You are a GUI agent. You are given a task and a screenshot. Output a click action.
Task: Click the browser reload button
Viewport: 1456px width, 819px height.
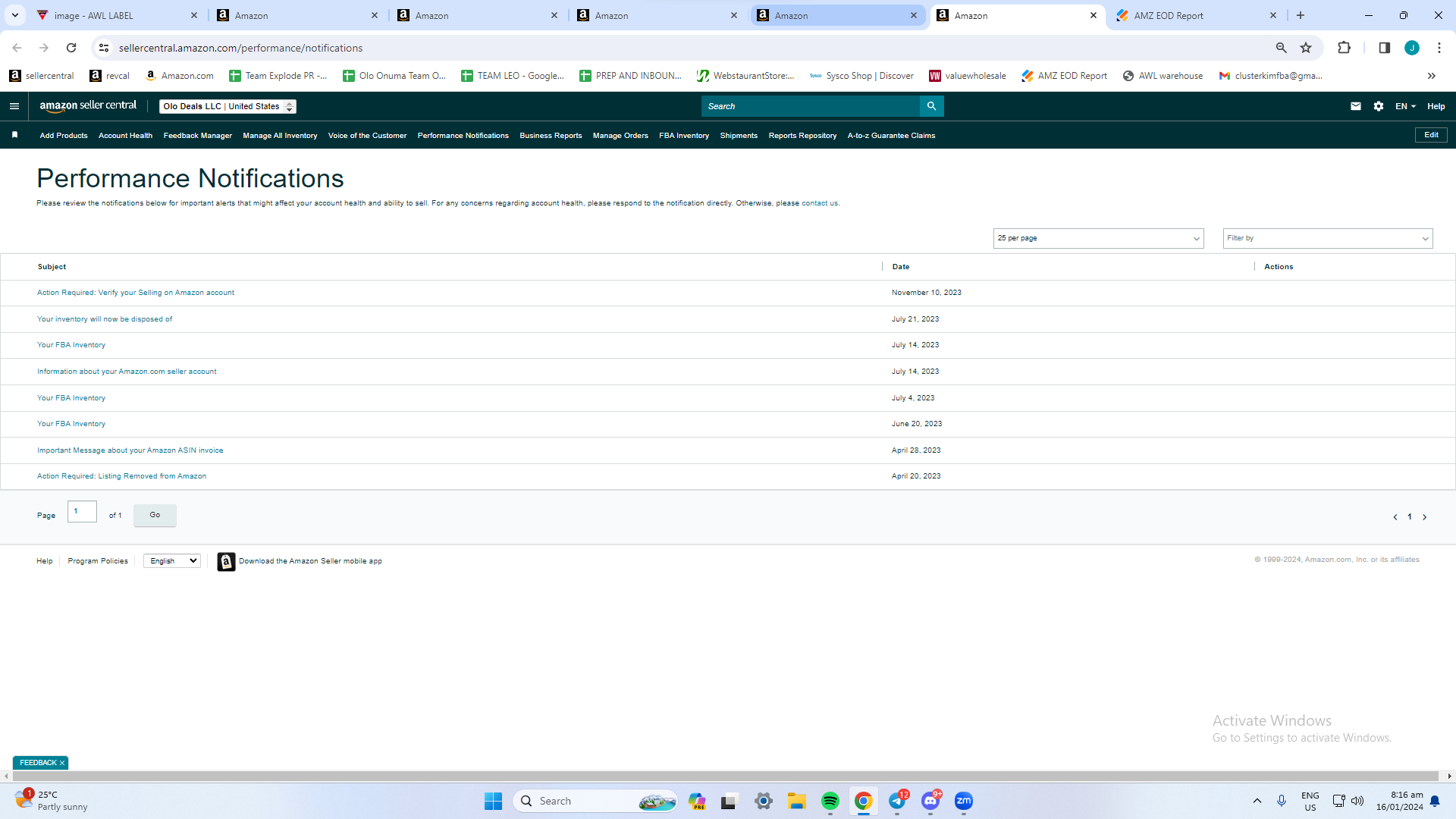pos(71,48)
